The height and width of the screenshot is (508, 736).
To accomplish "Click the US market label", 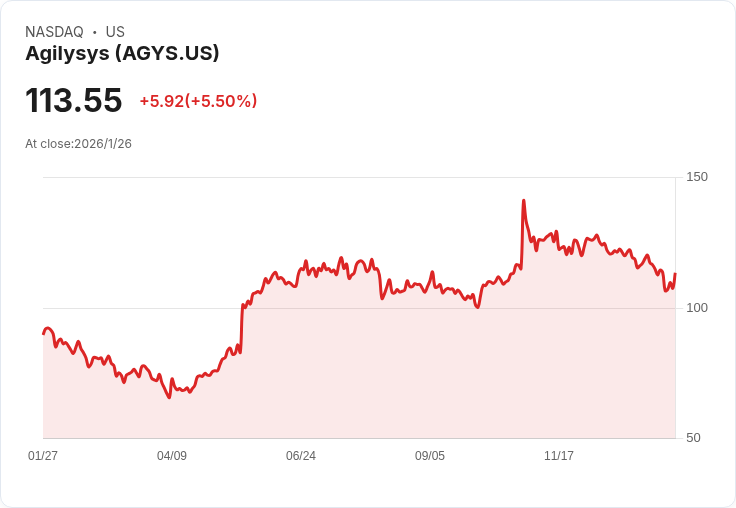I will tap(115, 32).
